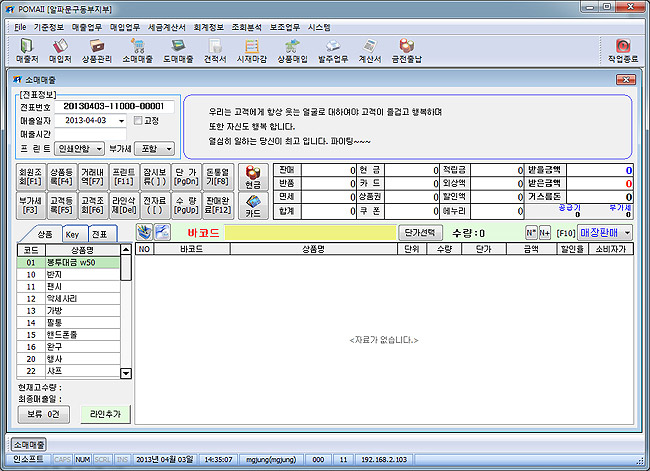Click the N+ button
Screen dimensions: 650x471
click(545, 233)
